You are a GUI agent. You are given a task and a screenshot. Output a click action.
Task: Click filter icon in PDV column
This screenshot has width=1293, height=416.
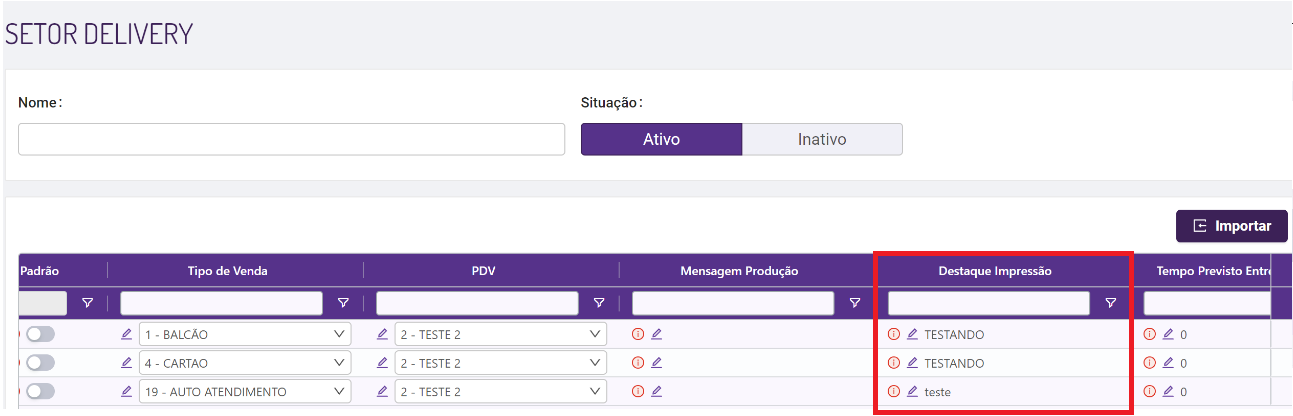(x=599, y=303)
